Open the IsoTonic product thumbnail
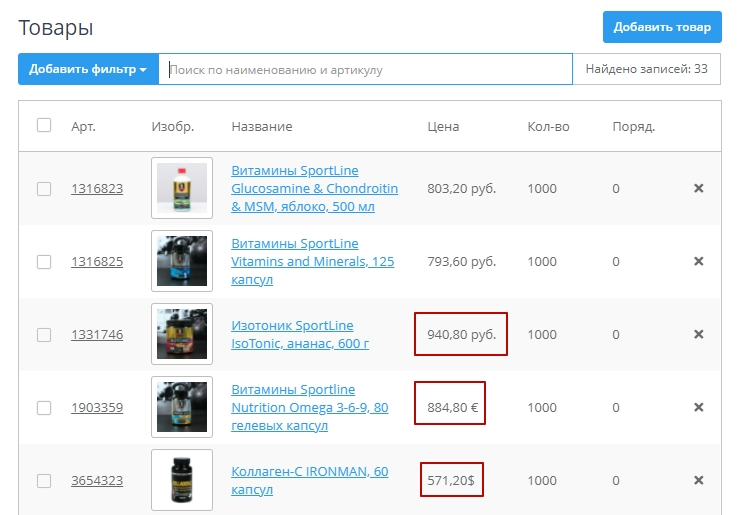This screenshot has width=740, height=515. (x=182, y=334)
